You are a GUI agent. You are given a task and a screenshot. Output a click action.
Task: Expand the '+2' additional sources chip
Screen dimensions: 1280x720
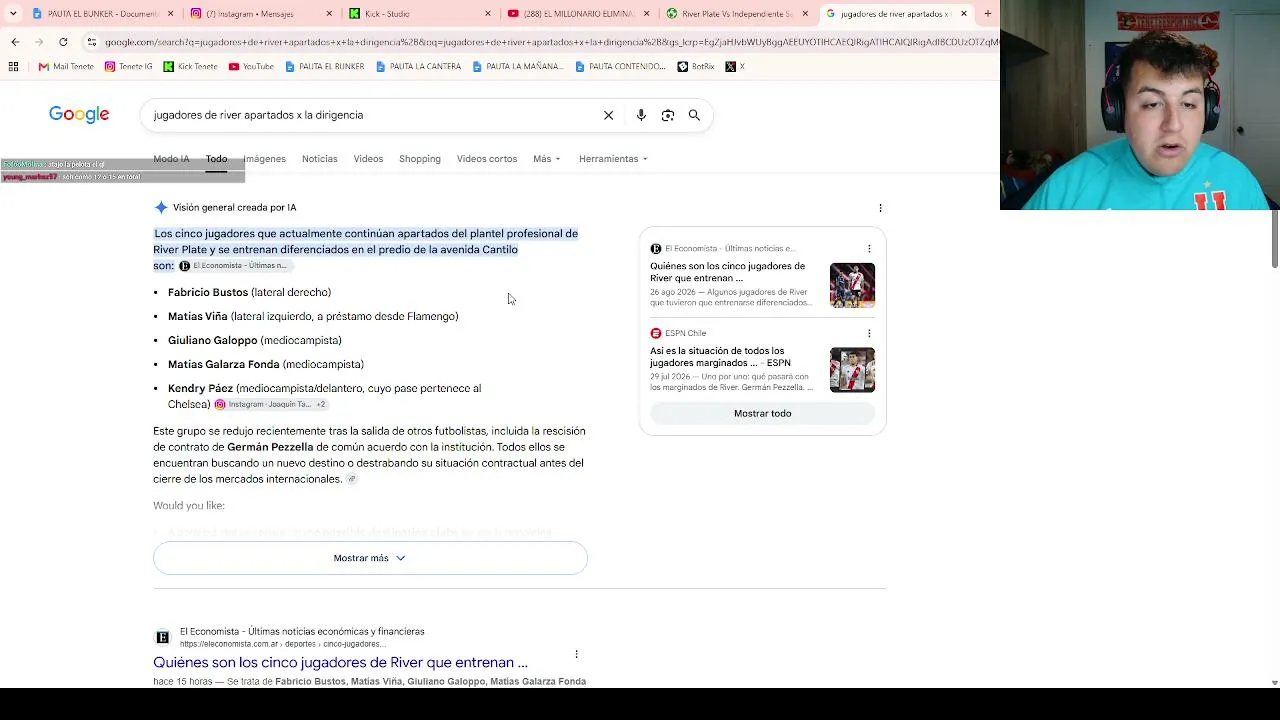click(321, 404)
